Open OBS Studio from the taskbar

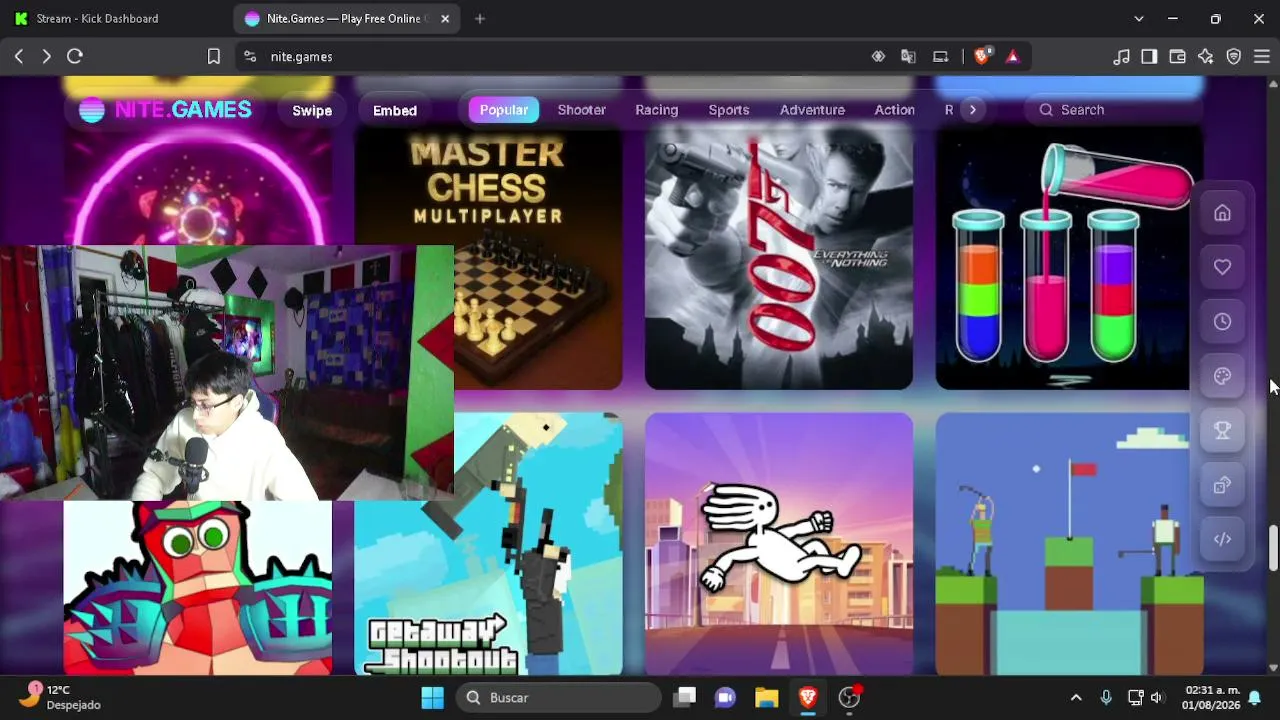tap(849, 698)
